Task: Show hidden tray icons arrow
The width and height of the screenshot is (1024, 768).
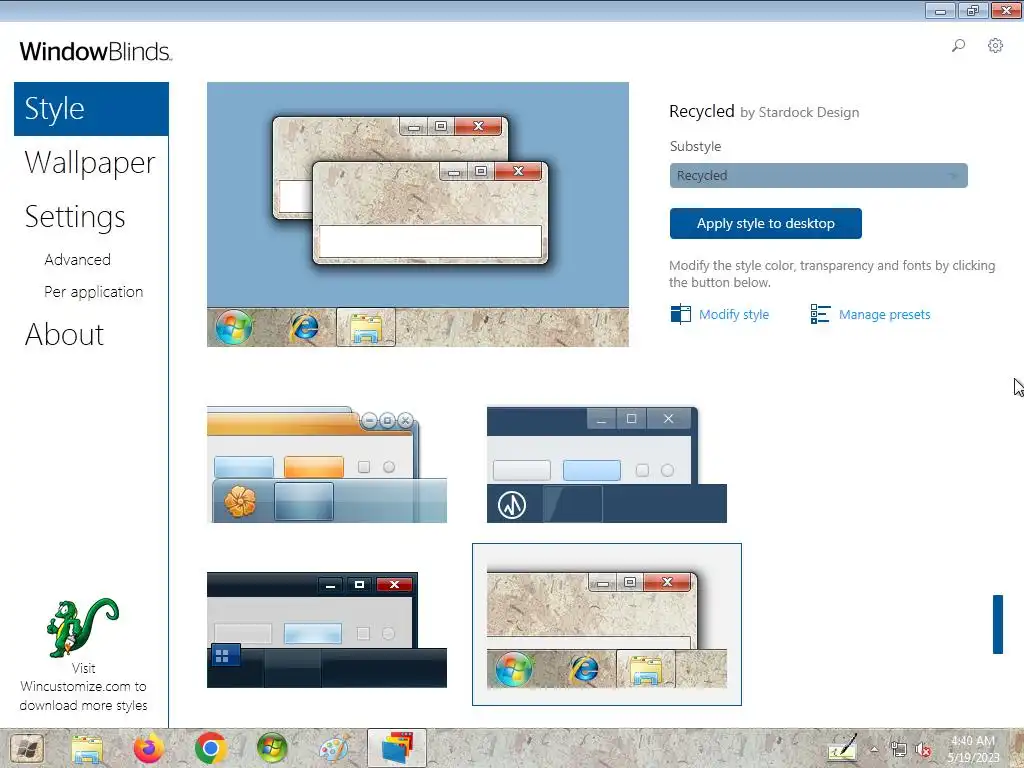Action: 874,749
